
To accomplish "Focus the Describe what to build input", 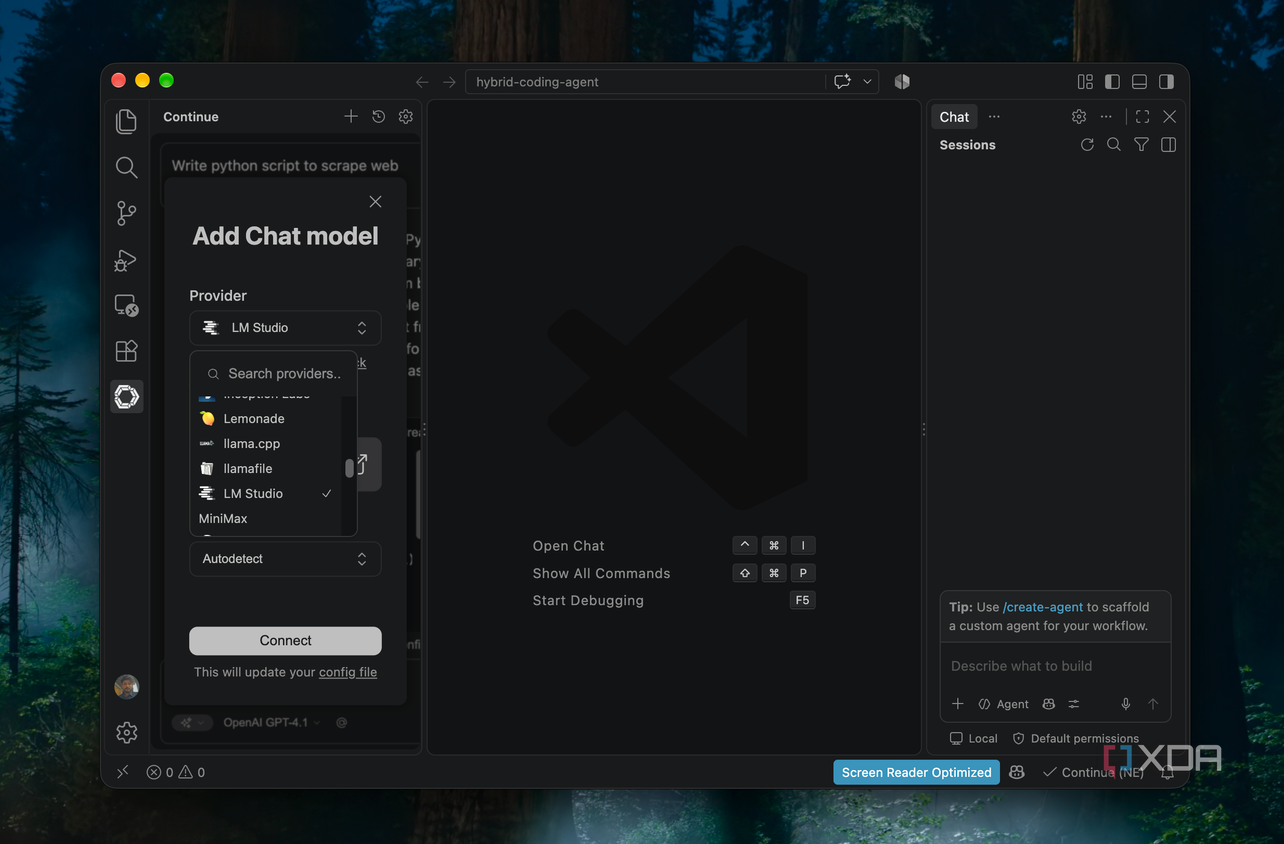I will point(1055,666).
